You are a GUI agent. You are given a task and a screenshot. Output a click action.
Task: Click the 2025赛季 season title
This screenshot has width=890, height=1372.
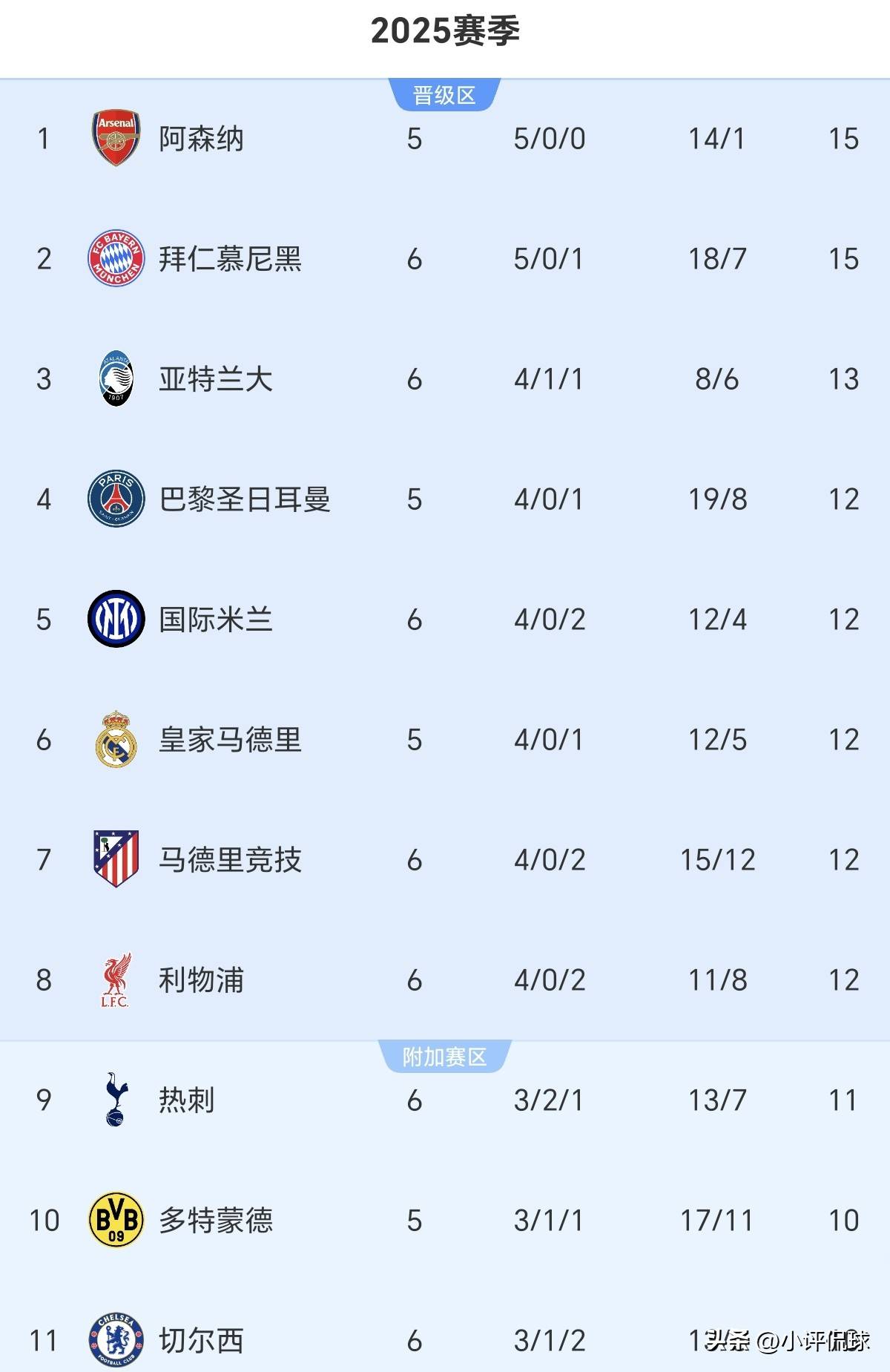445,31
